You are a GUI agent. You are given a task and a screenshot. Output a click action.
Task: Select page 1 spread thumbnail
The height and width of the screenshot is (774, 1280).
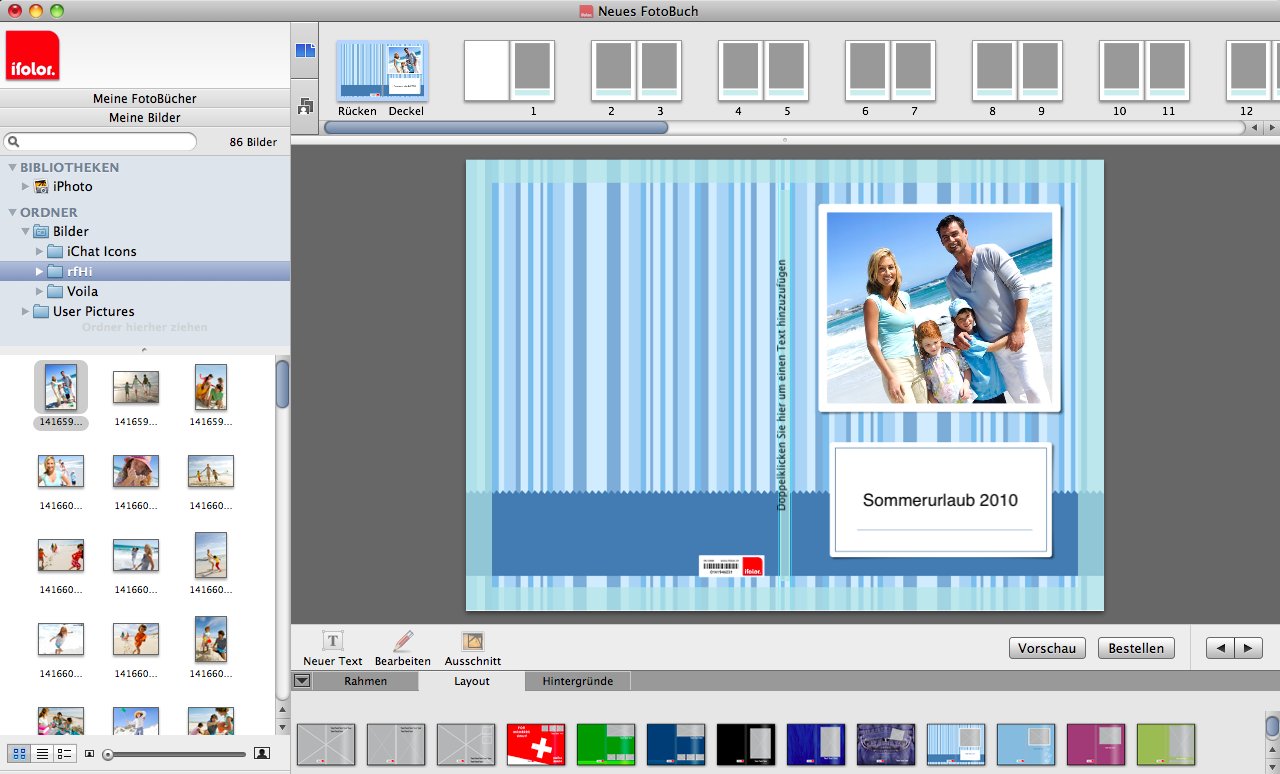(509, 71)
